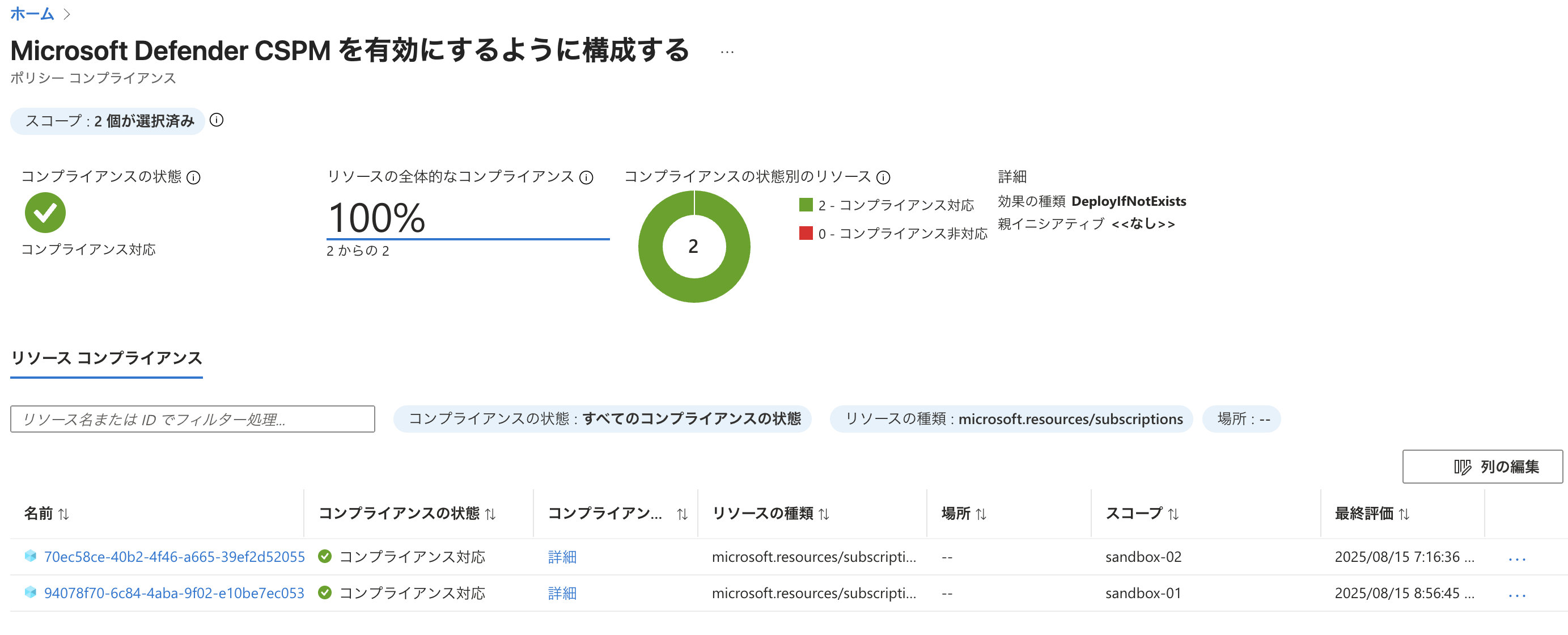Click subscription icon for 70ec58ce row
This screenshot has height=635, width=1568.
tap(31, 556)
